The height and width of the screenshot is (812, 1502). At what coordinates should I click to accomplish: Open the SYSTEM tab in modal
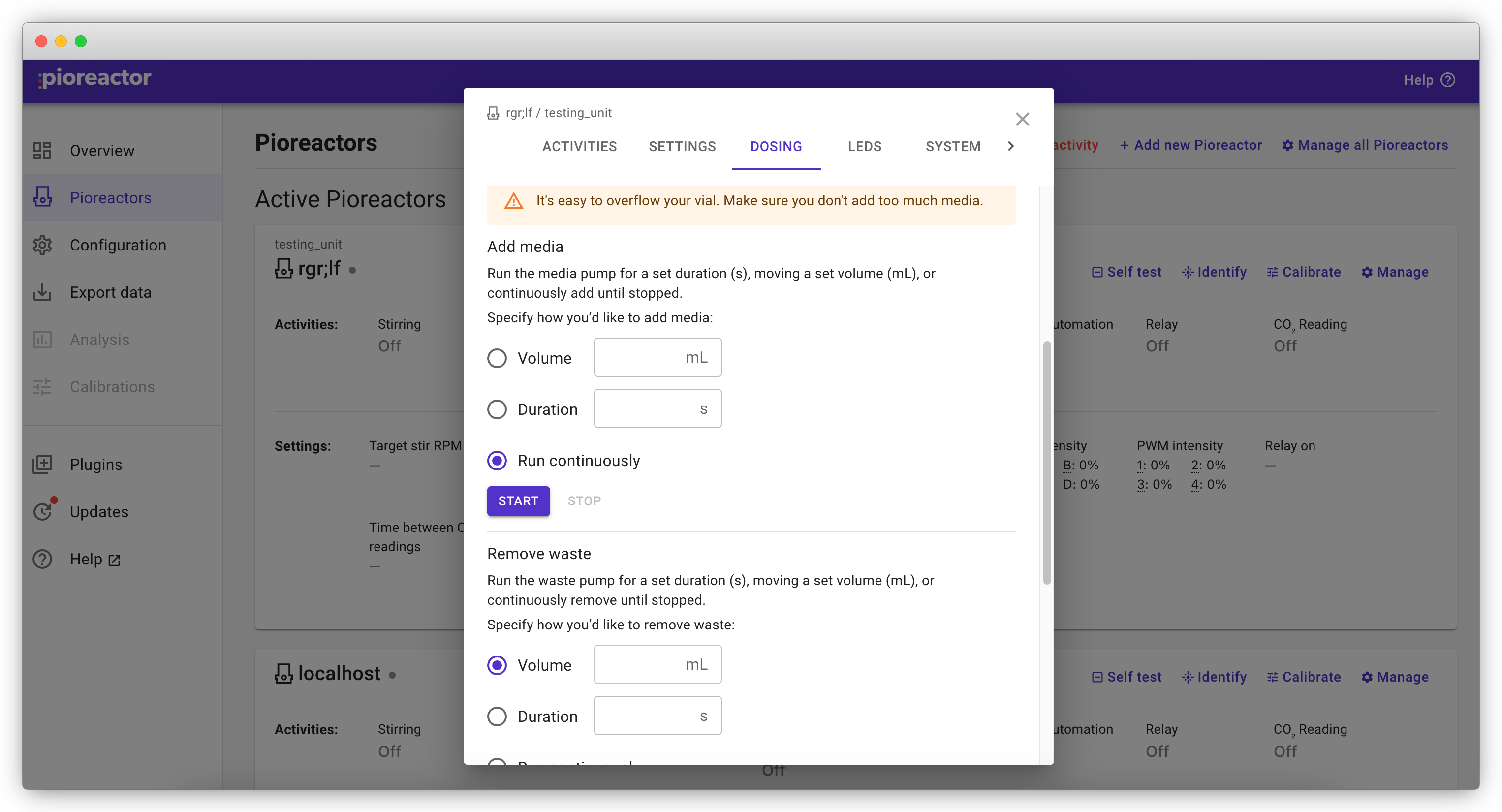951,146
